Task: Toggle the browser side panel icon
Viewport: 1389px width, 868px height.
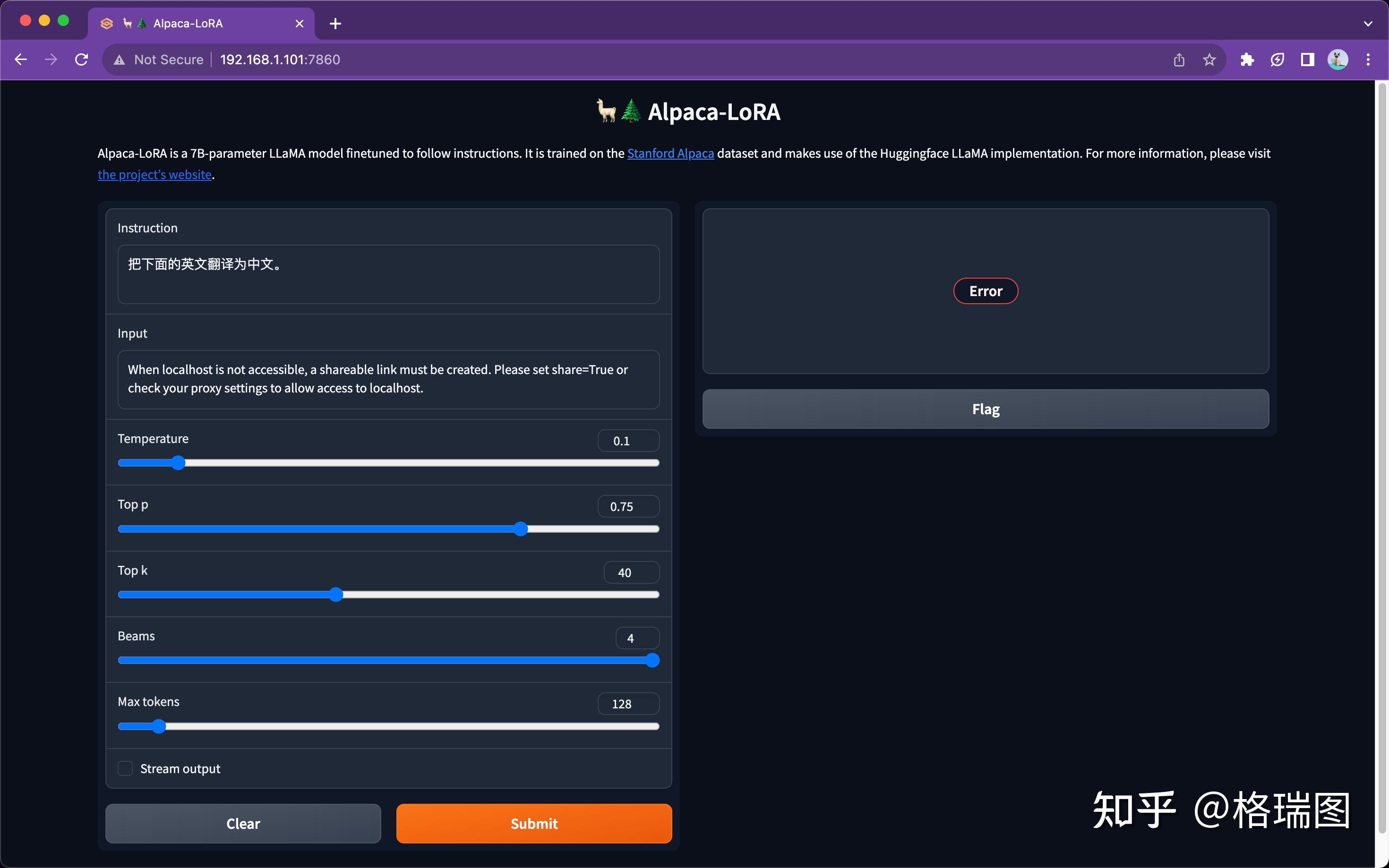Action: [x=1307, y=60]
